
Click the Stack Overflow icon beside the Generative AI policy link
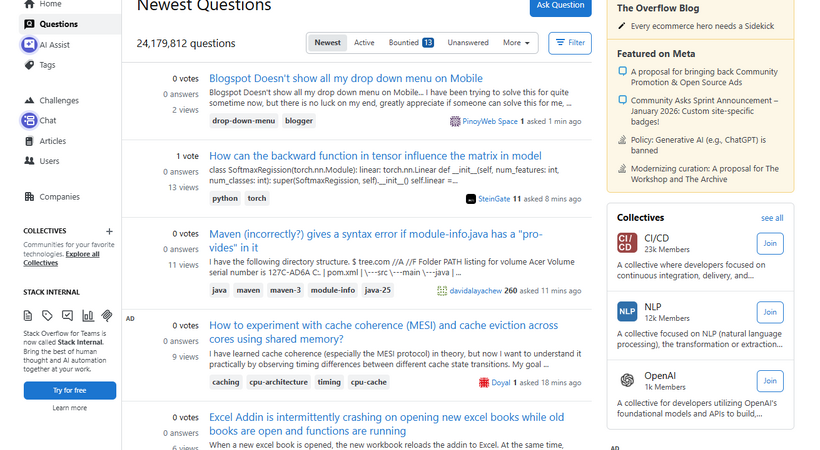[x=622, y=140]
